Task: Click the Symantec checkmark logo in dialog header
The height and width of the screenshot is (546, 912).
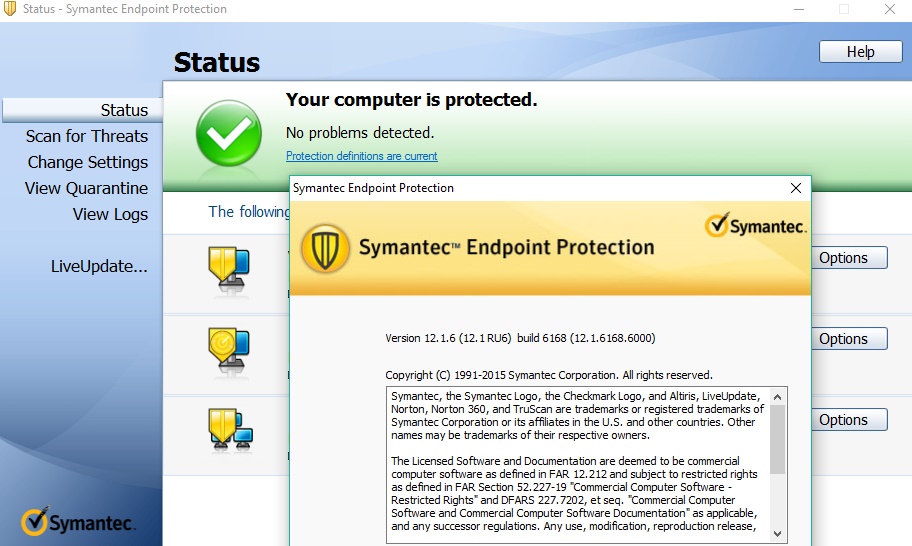Action: coord(756,225)
